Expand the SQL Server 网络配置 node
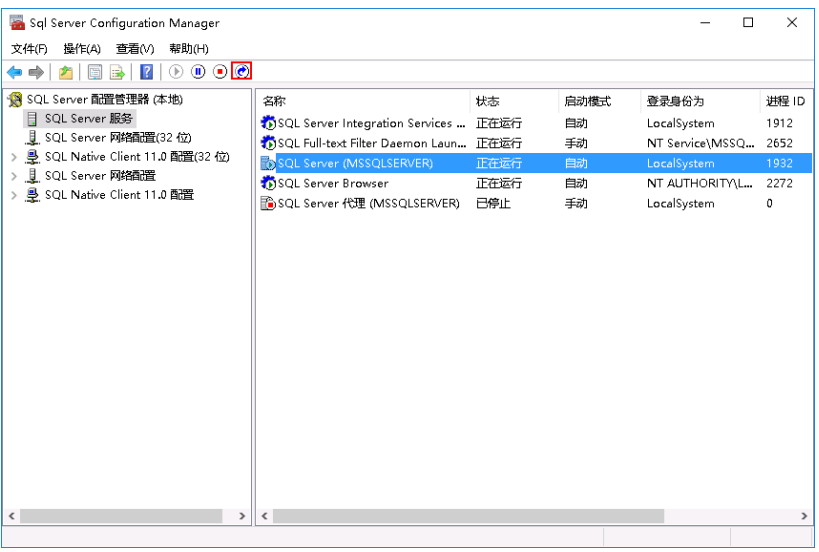 [14, 176]
